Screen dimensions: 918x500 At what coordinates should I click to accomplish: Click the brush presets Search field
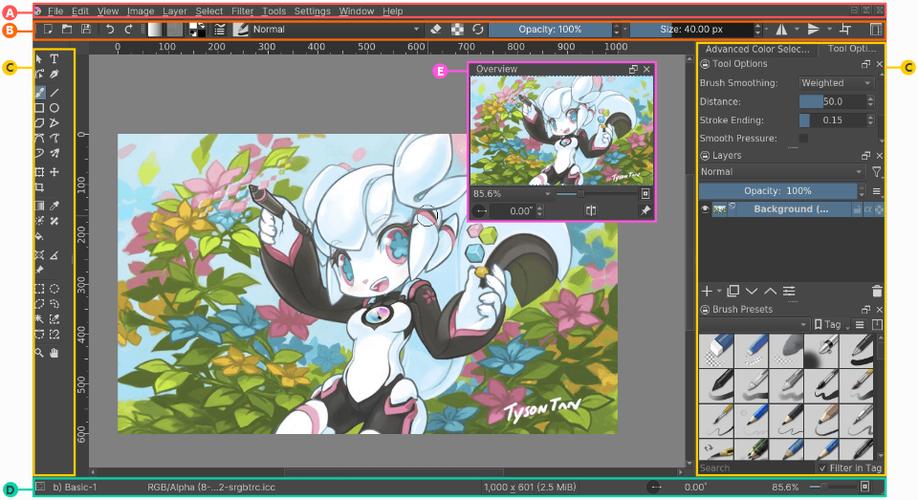pyautogui.click(x=755, y=468)
